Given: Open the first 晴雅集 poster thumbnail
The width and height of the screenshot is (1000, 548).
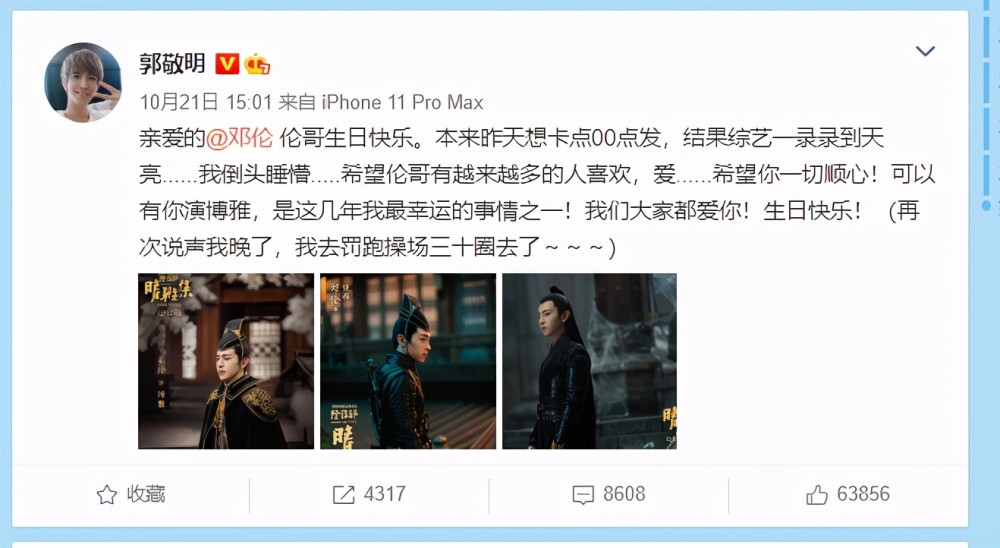Looking at the screenshot, I should coord(226,361).
